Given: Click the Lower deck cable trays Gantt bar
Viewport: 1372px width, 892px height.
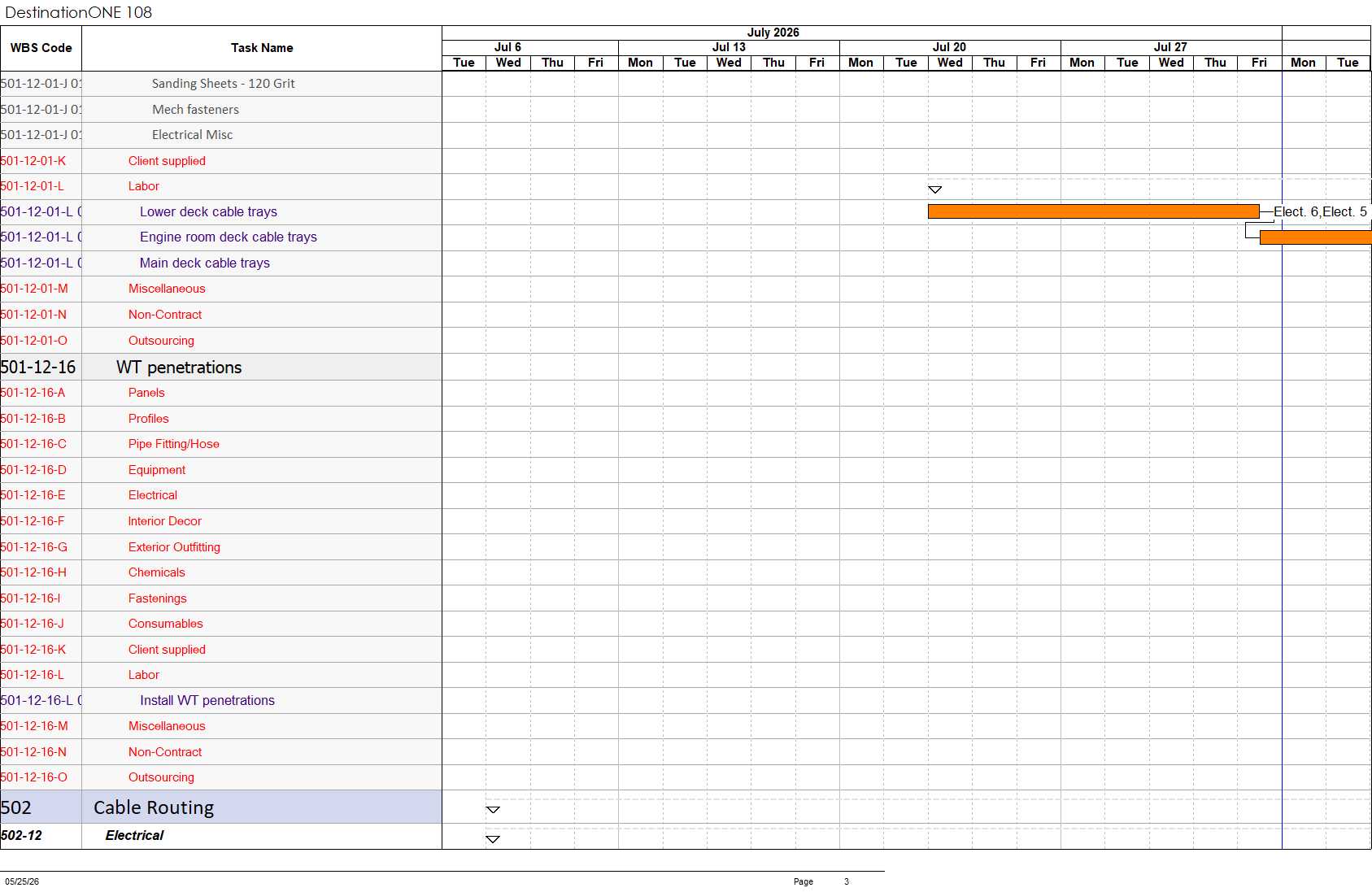Looking at the screenshot, I should click(1093, 211).
